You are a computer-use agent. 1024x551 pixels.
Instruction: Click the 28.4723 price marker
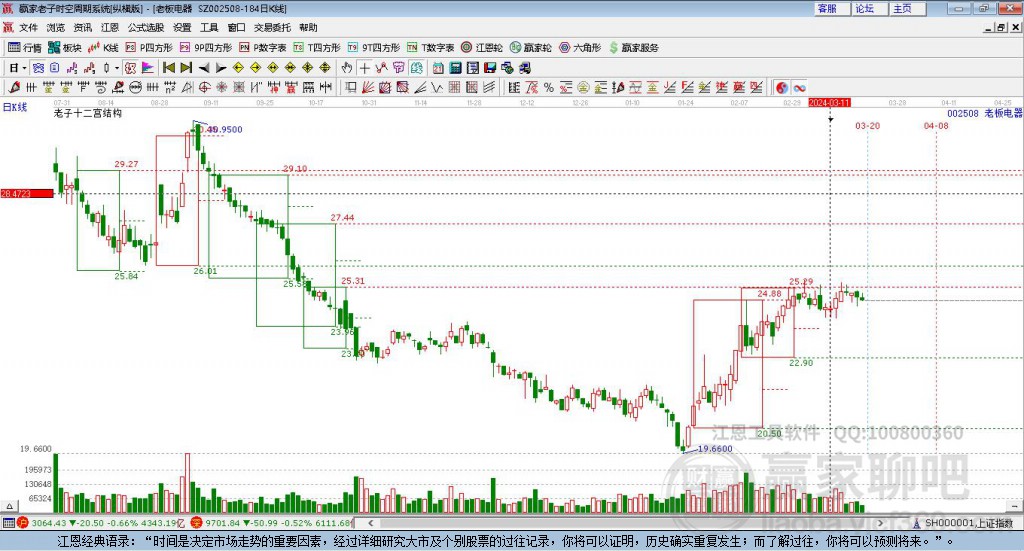pos(27,194)
